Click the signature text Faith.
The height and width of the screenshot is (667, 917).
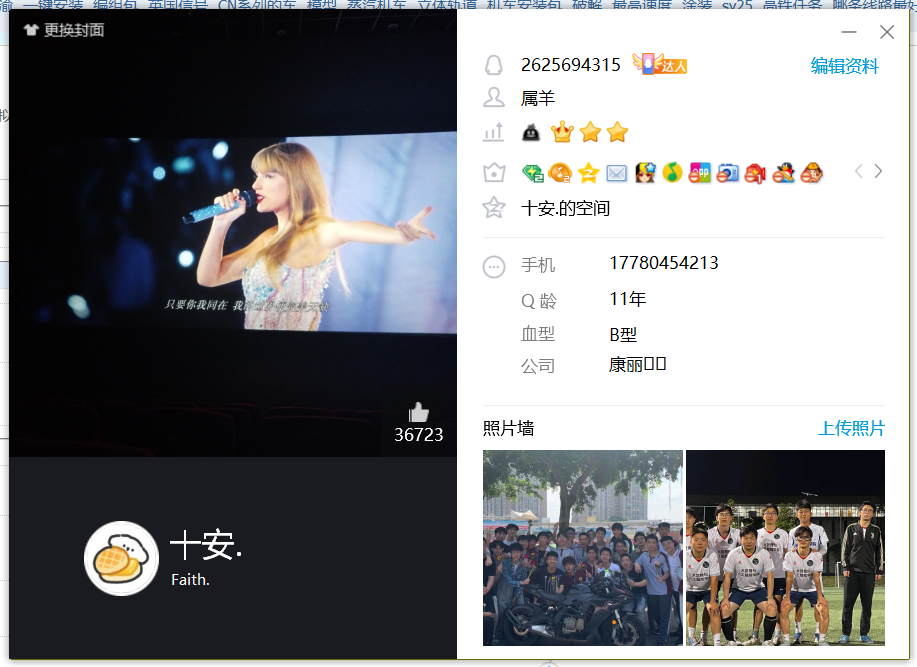[x=190, y=579]
